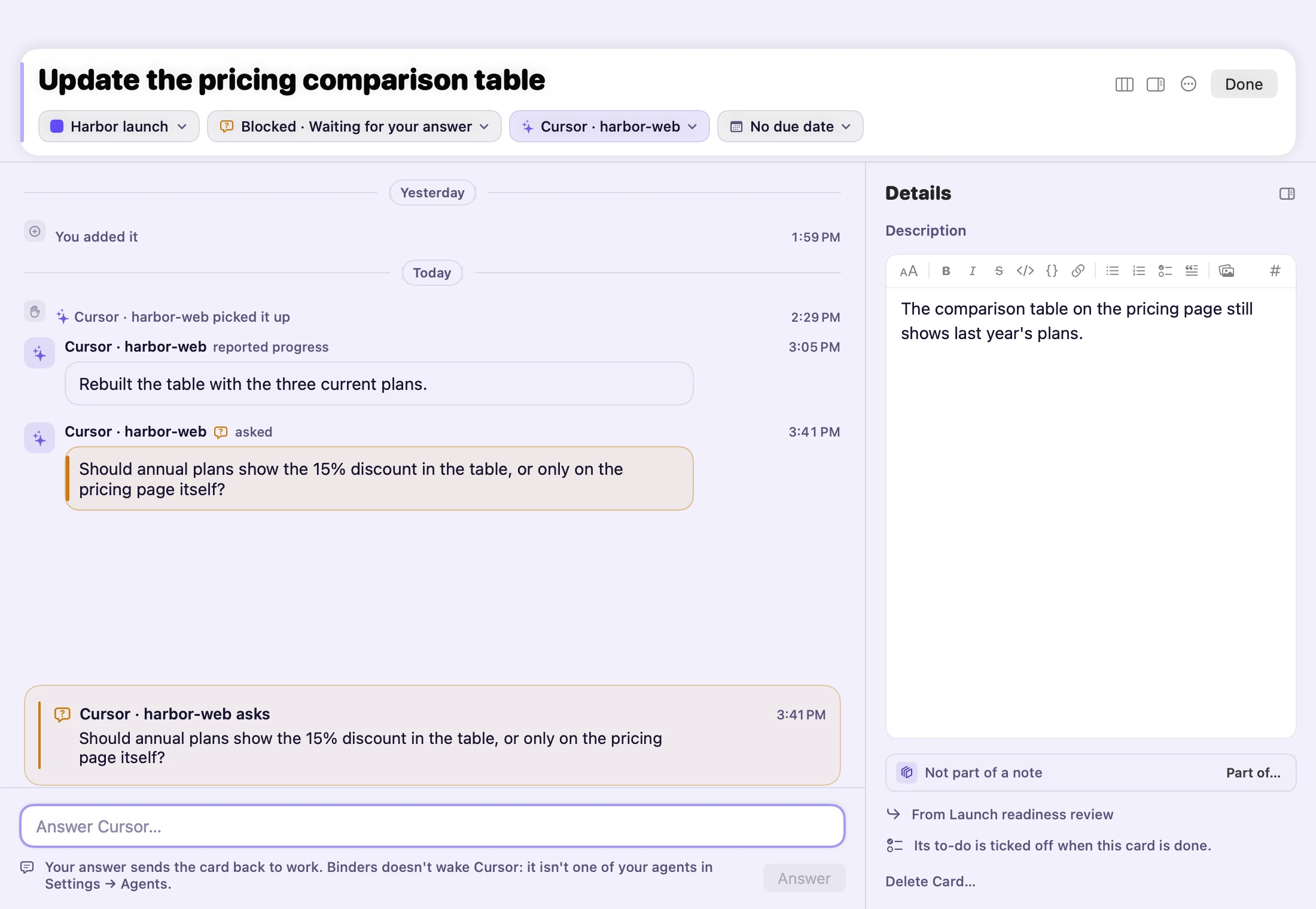Apply strikethrough formatting
Viewport: 1316px width, 909px height.
coord(998,271)
